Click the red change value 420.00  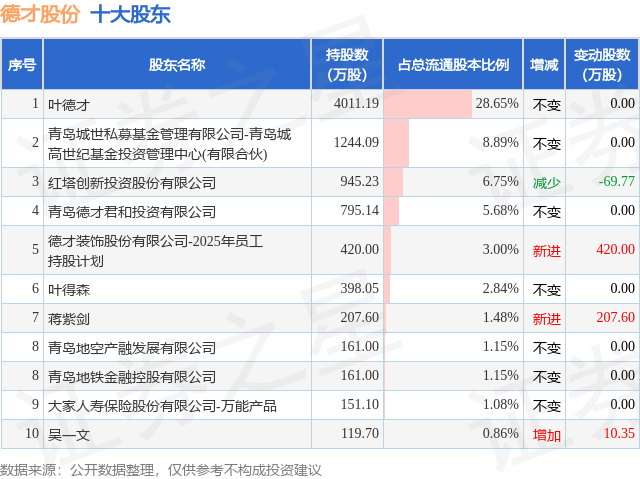[x=616, y=249]
